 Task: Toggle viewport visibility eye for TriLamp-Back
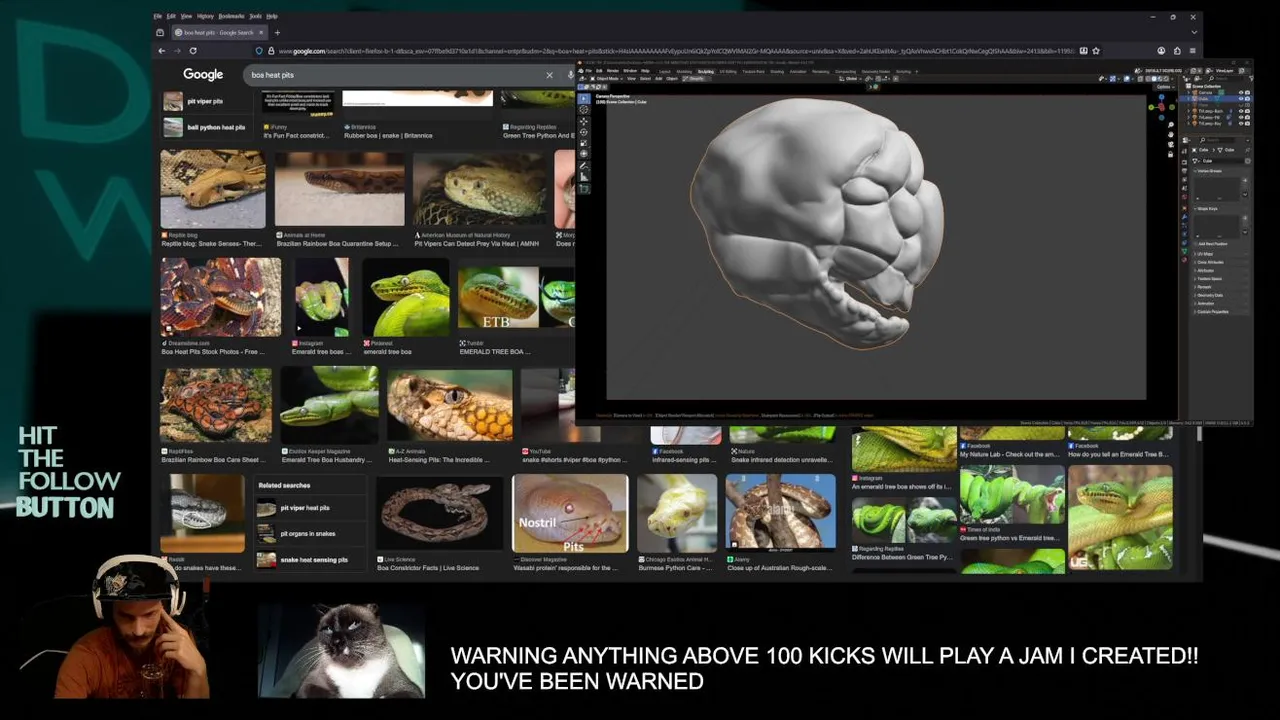[1241, 111]
